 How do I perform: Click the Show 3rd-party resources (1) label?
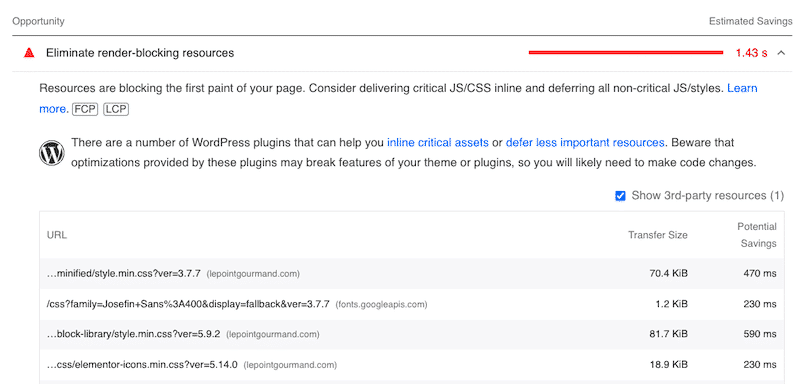pos(708,196)
